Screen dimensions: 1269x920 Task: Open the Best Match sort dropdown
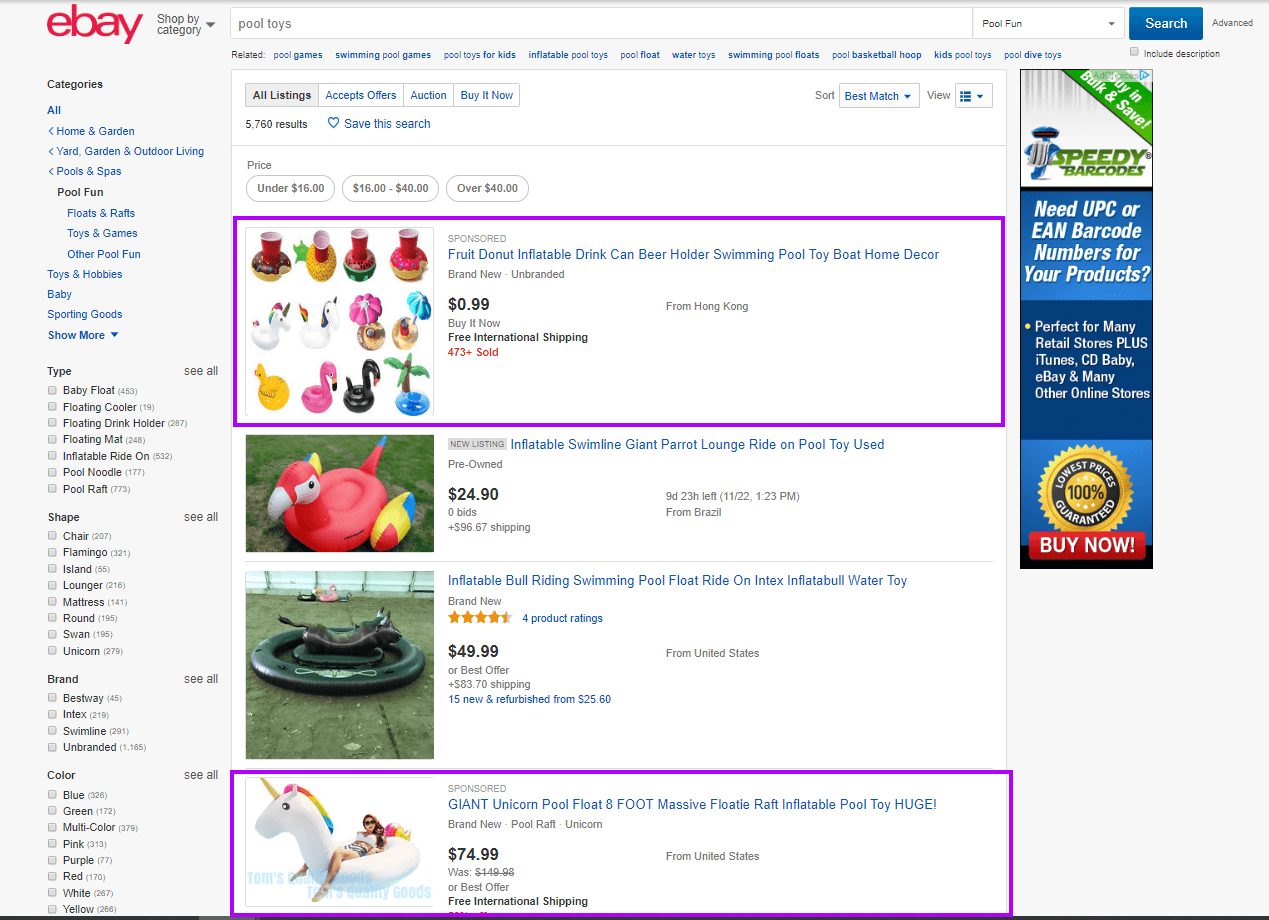[878, 95]
